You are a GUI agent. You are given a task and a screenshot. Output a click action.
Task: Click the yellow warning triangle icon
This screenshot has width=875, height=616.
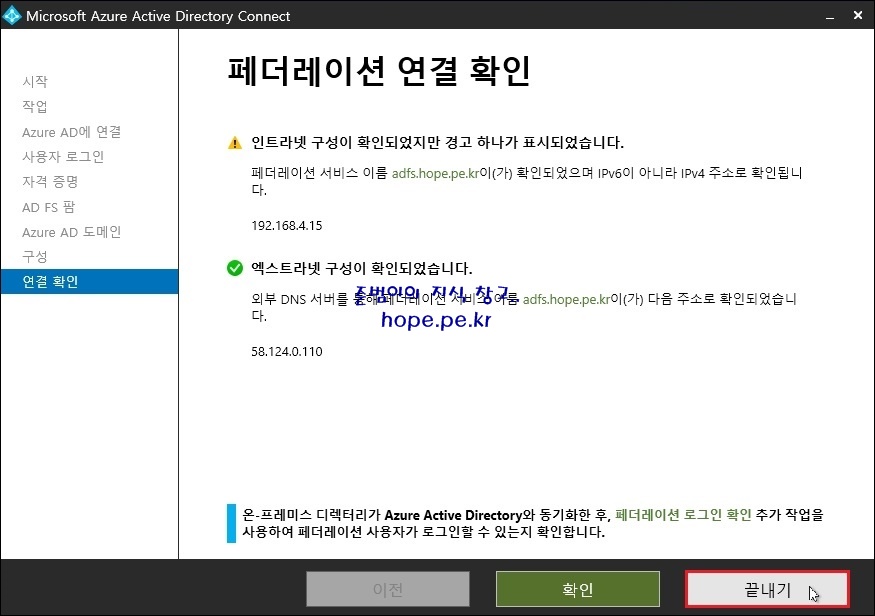click(x=235, y=143)
